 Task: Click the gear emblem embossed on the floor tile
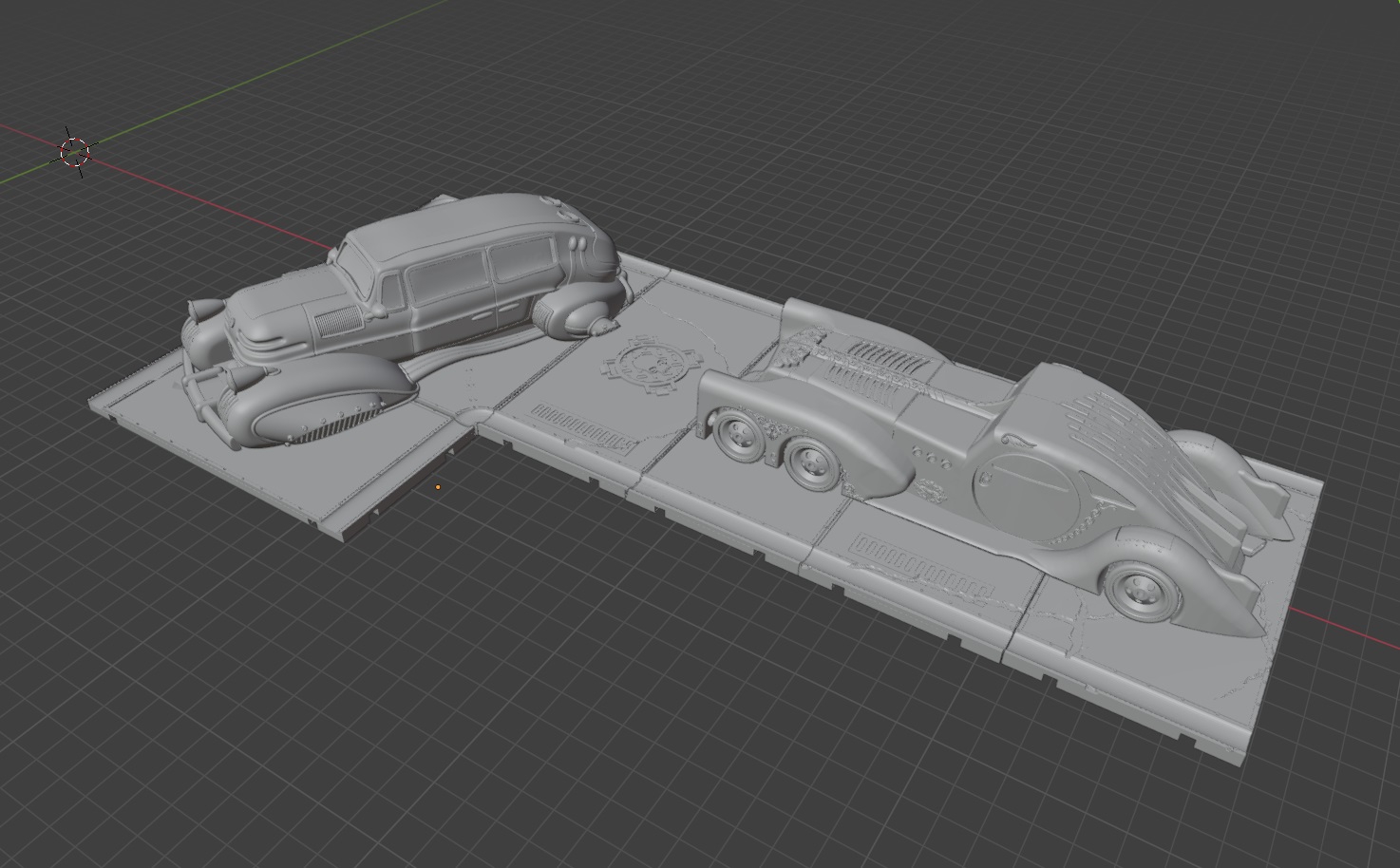[653, 367]
